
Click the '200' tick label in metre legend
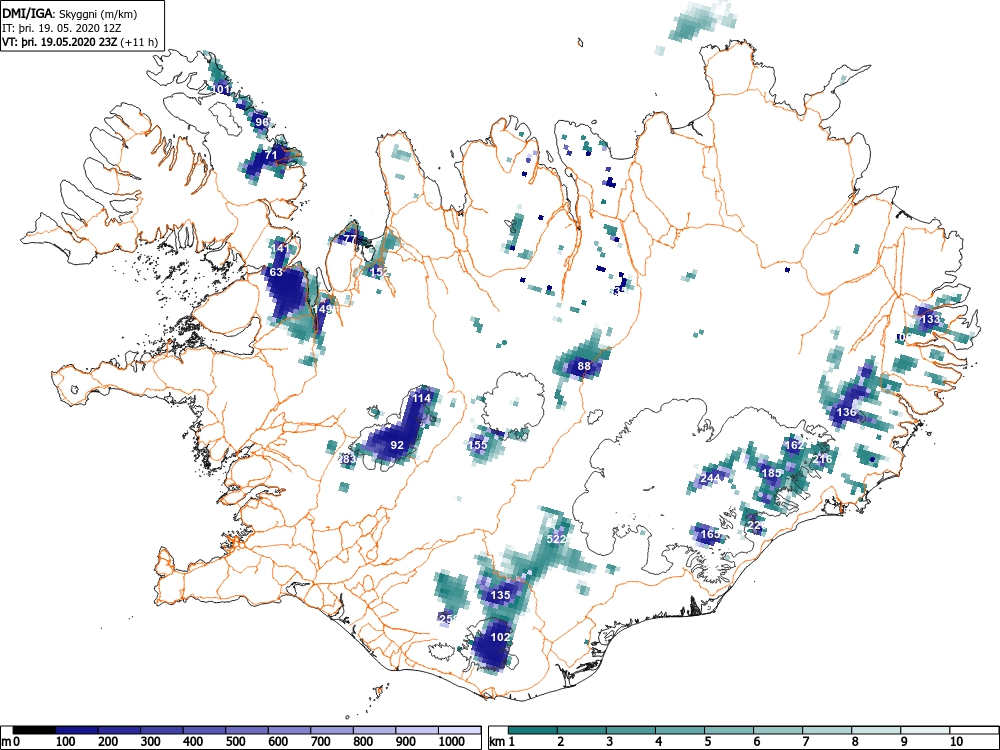108,742
